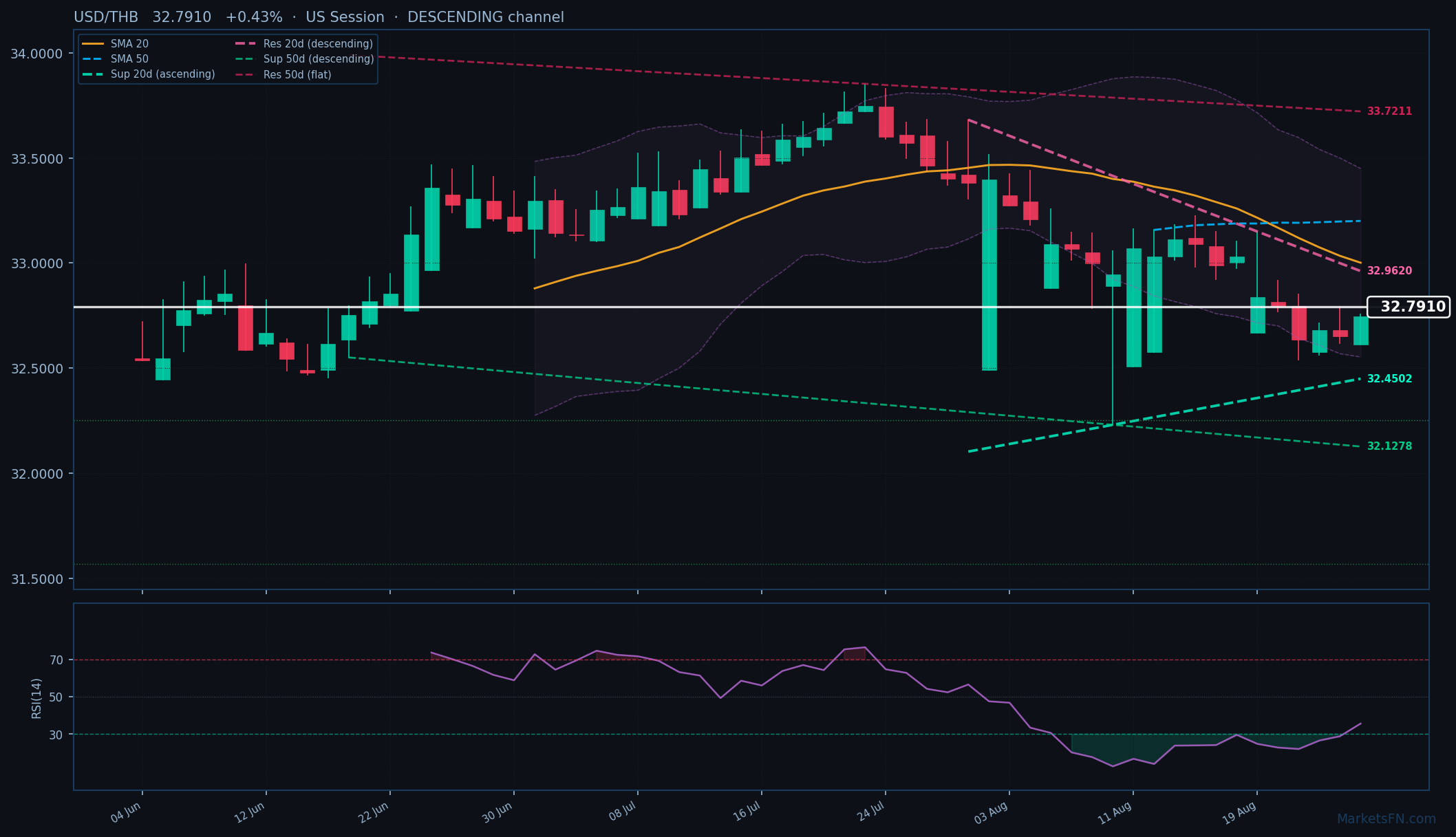Click the 04 Jun date label
This screenshot has height=837, width=1456.
(126, 812)
